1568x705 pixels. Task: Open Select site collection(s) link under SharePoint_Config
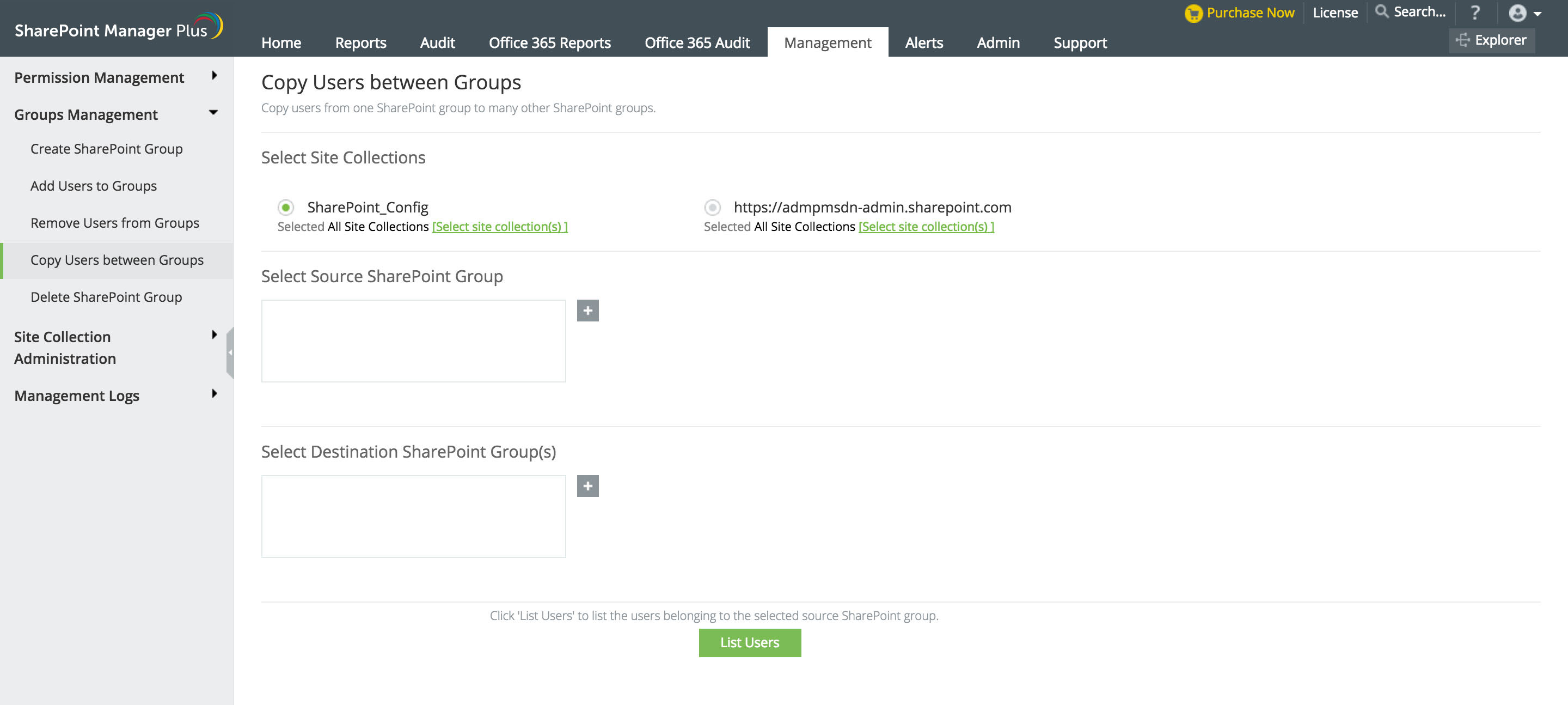tap(499, 227)
